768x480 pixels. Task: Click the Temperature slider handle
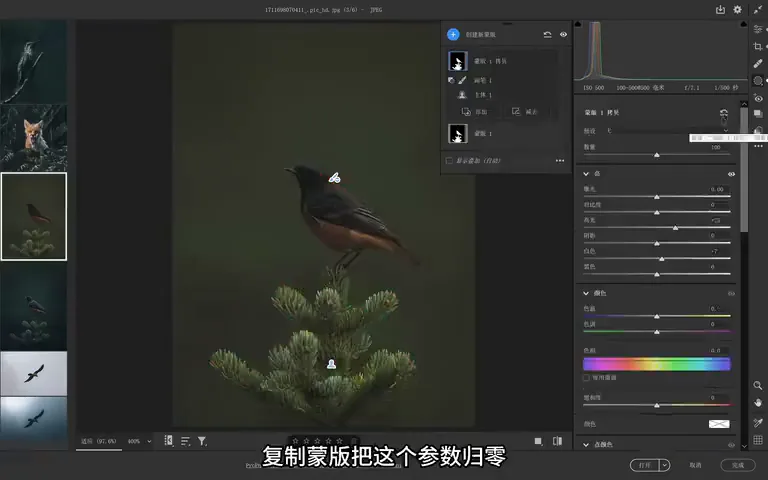coord(657,316)
